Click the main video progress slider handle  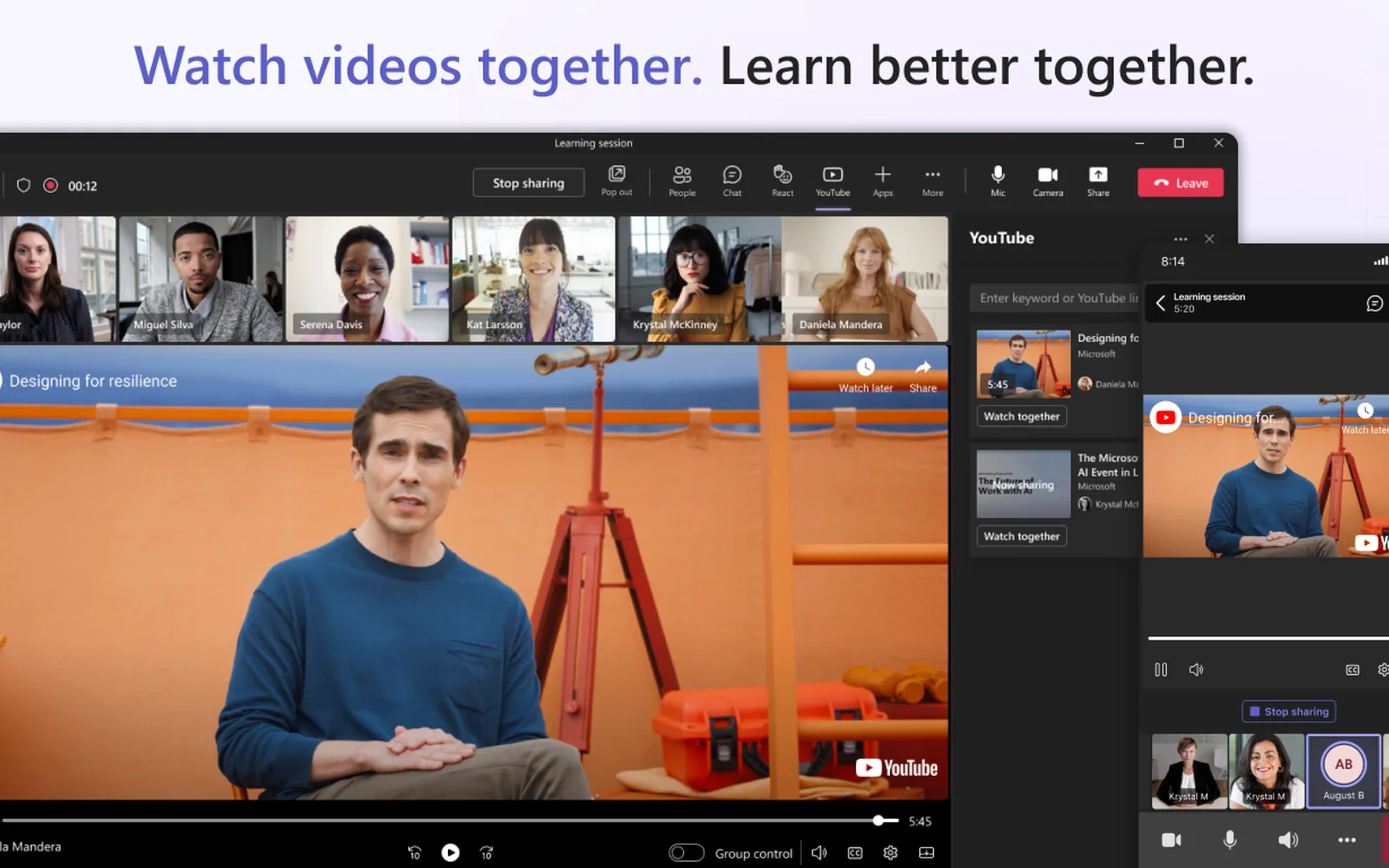(x=879, y=820)
